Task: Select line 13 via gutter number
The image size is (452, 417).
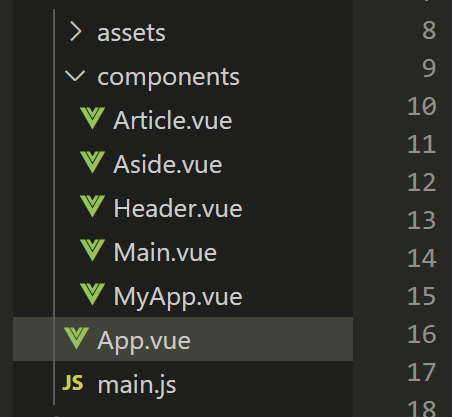Action: pyautogui.click(x=422, y=220)
